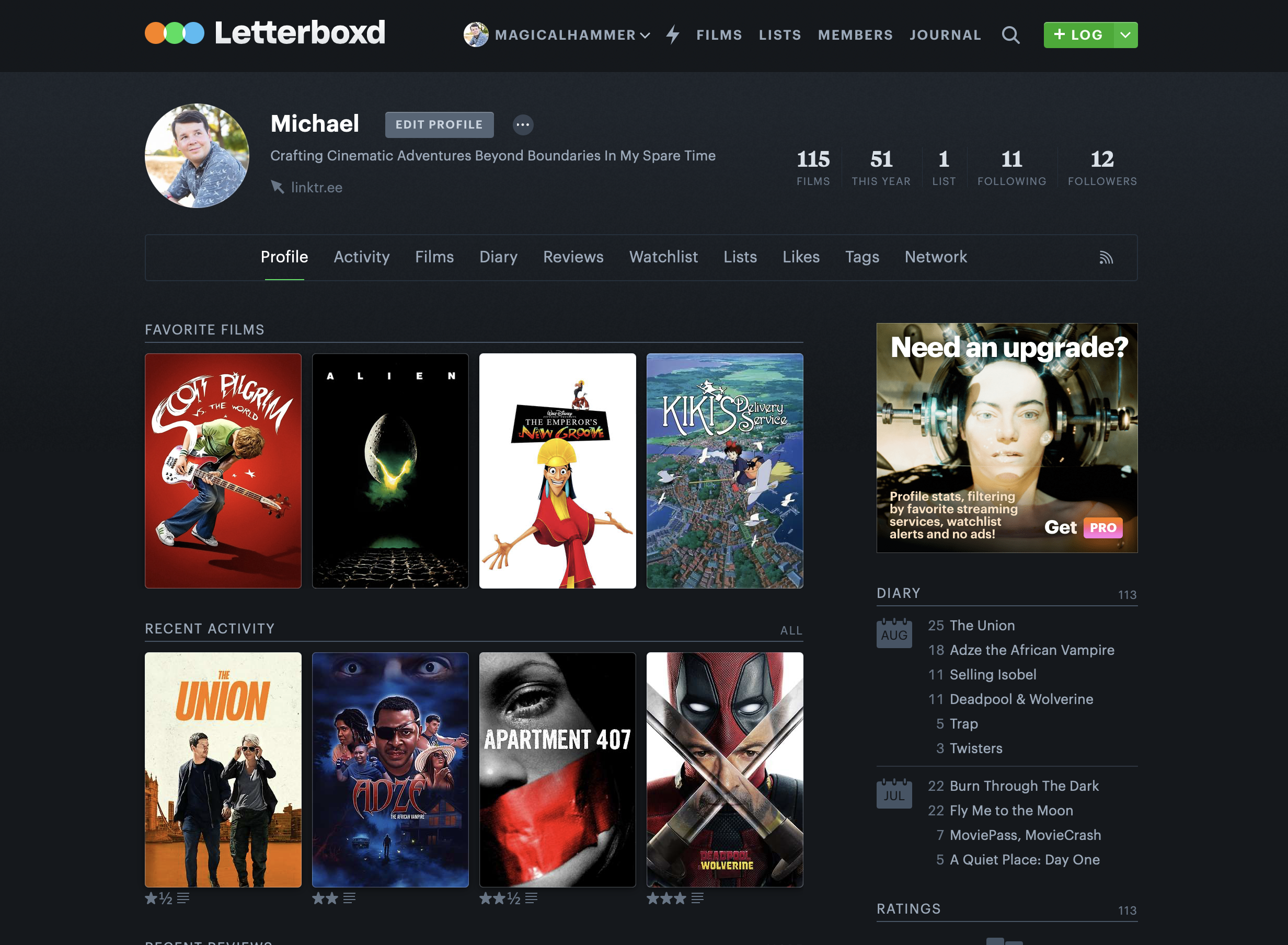
Task: View ALL recent activity
Action: coord(791,630)
